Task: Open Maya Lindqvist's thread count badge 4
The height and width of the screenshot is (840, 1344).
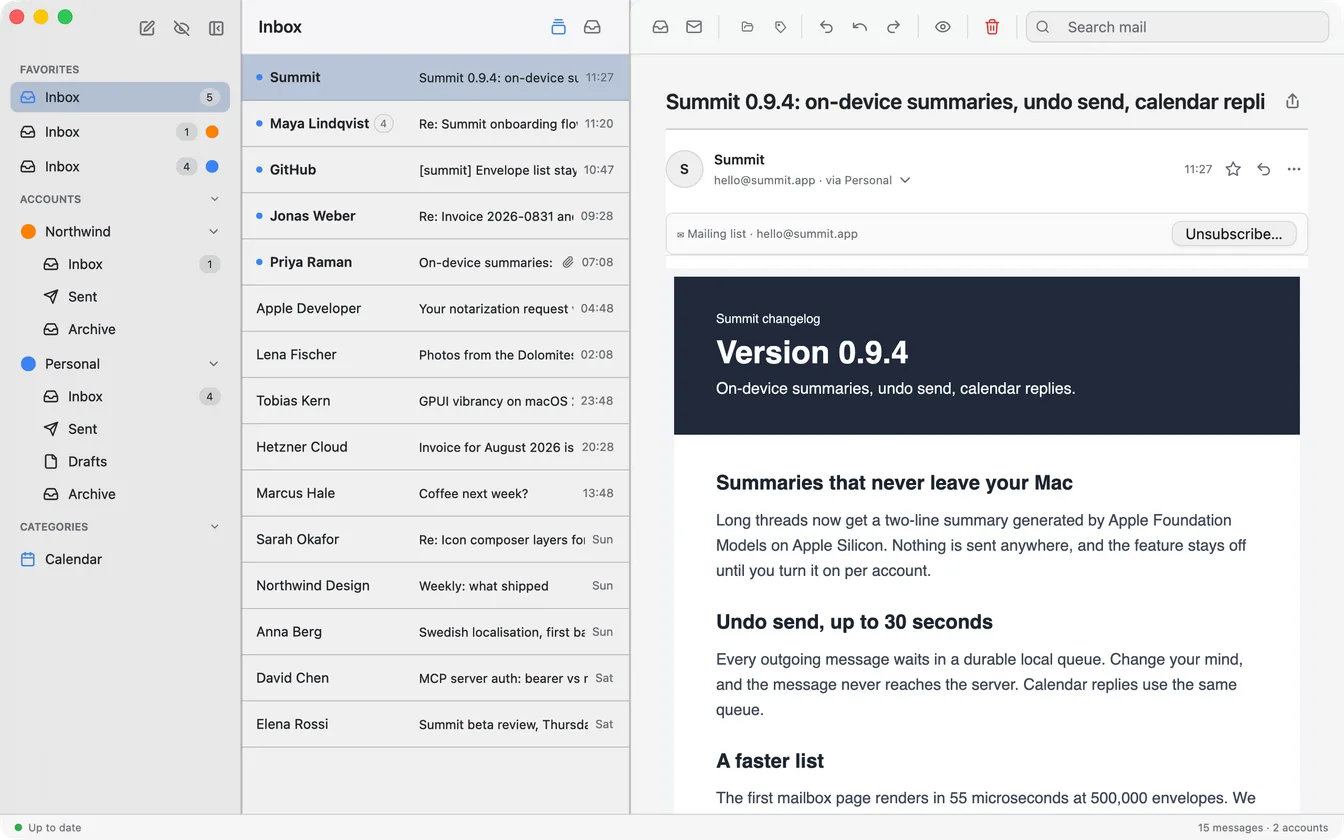Action: (383, 124)
